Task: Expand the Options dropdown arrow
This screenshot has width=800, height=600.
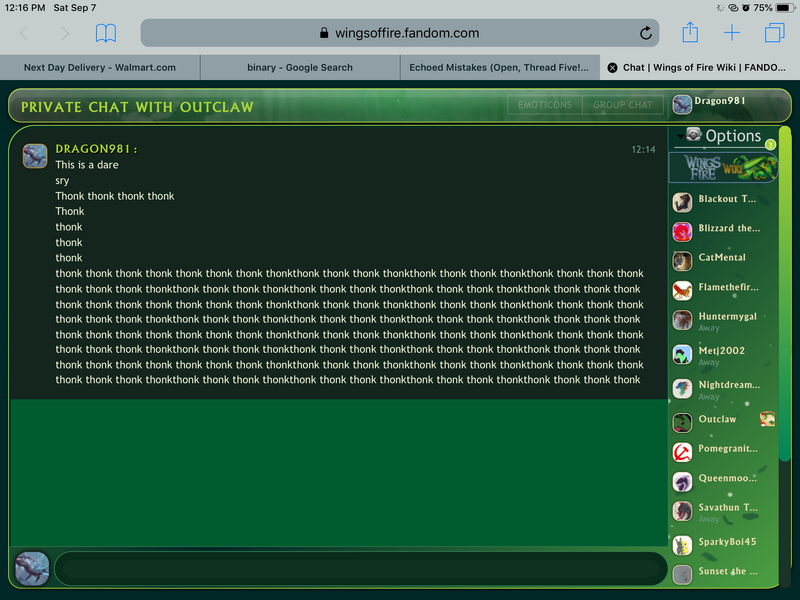Action: click(680, 137)
